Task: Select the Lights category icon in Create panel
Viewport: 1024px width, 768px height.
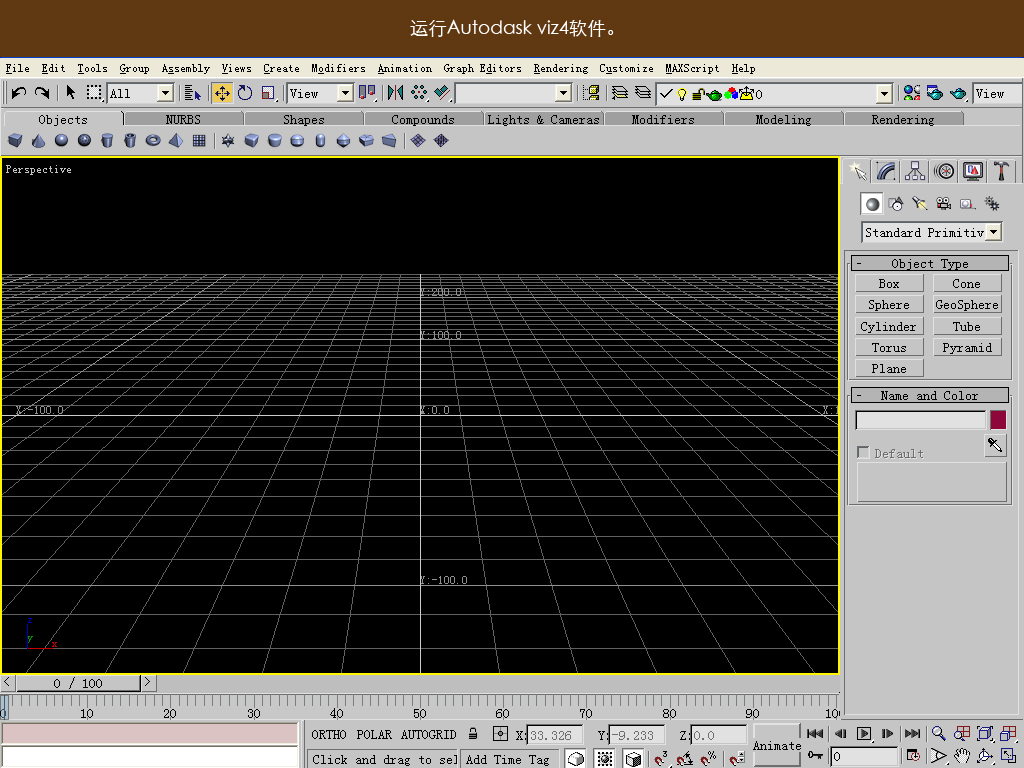Action: pos(920,204)
